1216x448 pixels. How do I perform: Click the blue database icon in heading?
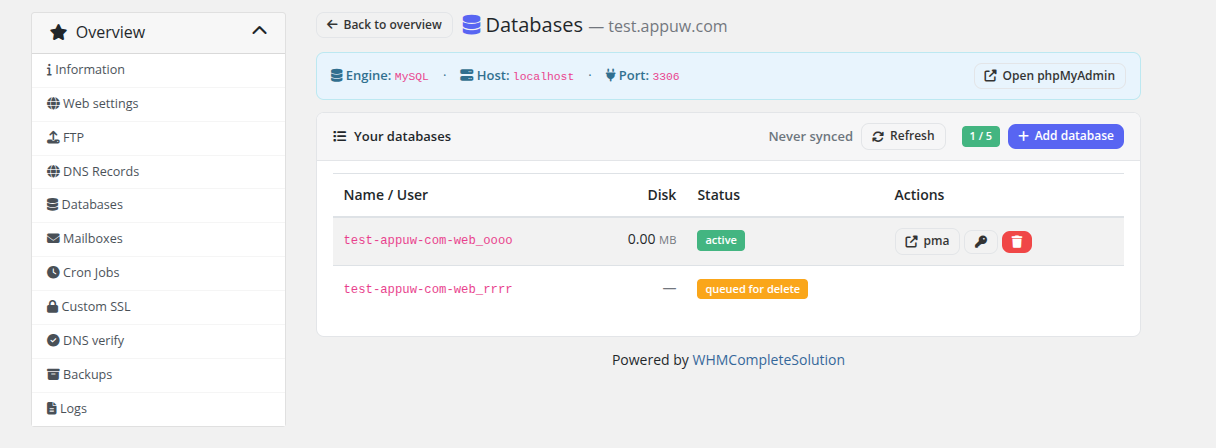pyautogui.click(x=471, y=25)
